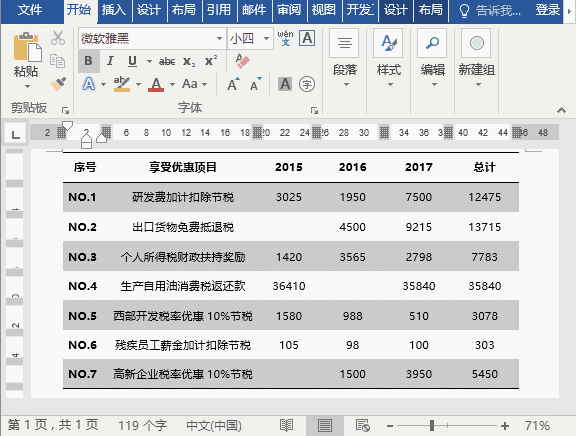This screenshot has width=576, height=436.
Task: Switch to the 审阅 review tab
Action: pos(289,10)
